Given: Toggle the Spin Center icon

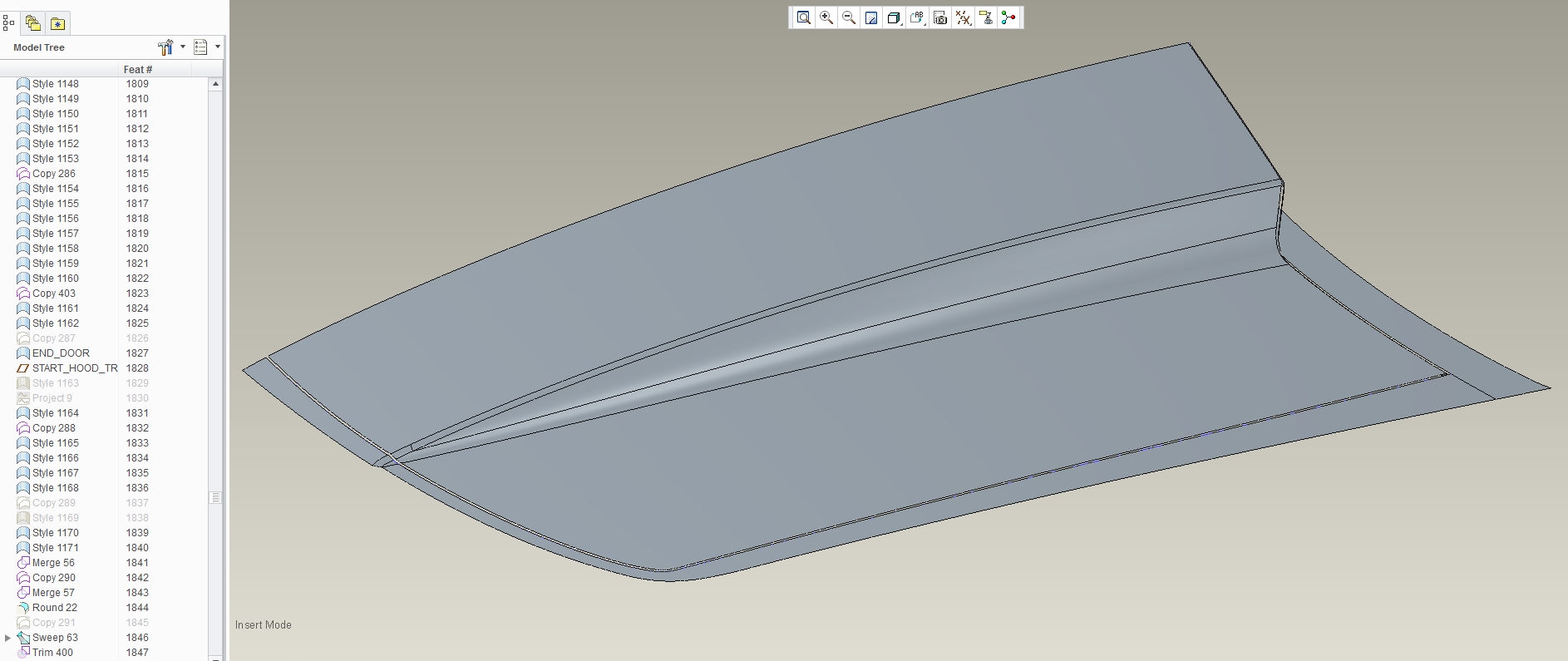Looking at the screenshot, I should [x=1008, y=17].
